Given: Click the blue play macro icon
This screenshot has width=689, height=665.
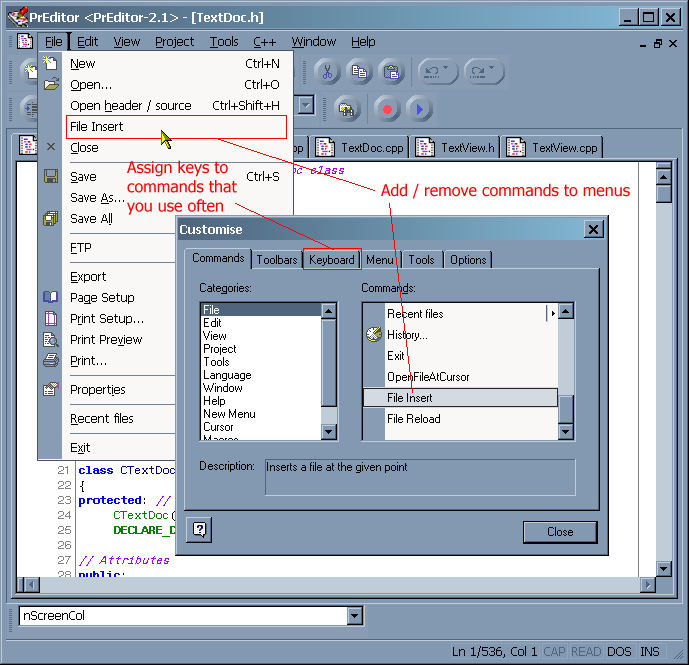Looking at the screenshot, I should tap(419, 109).
